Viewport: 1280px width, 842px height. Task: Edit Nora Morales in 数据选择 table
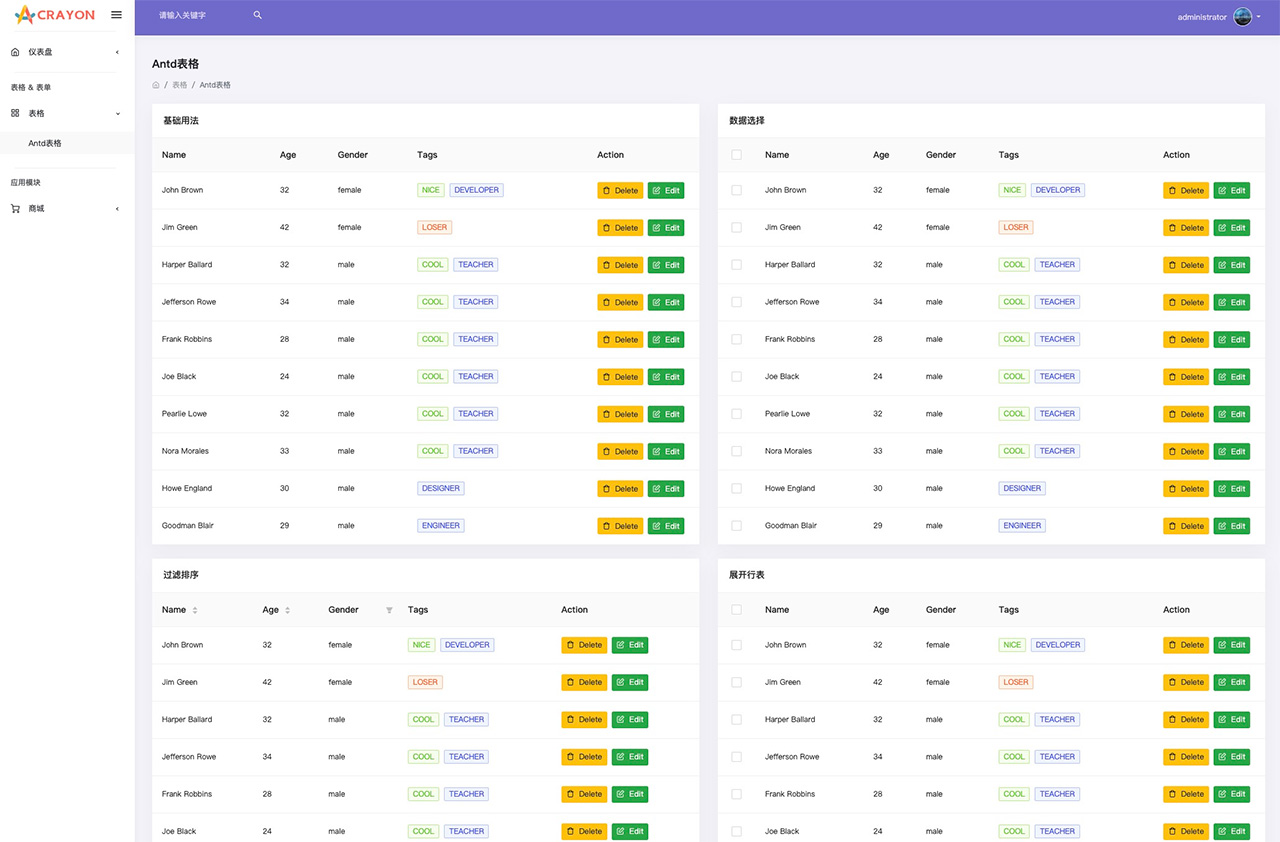coord(1232,451)
